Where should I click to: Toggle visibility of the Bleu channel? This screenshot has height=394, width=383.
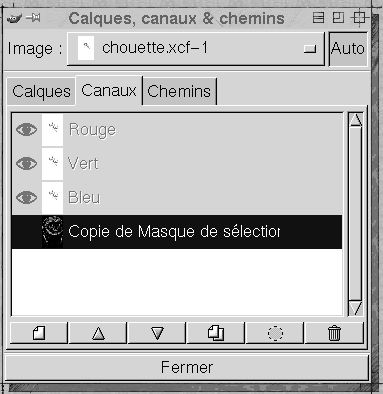tap(26, 197)
